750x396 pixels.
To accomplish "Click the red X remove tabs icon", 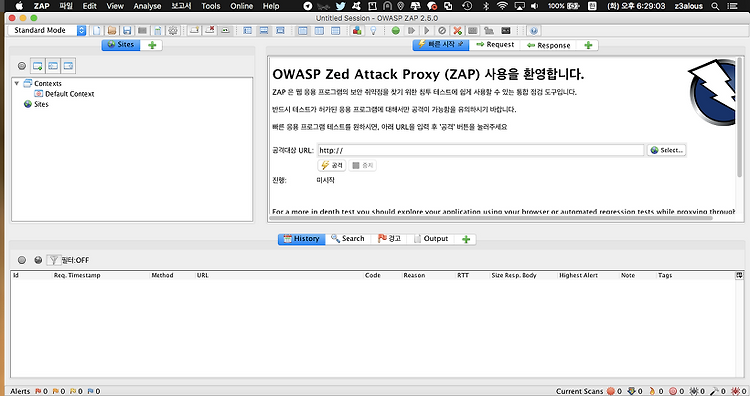I will [210, 31].
